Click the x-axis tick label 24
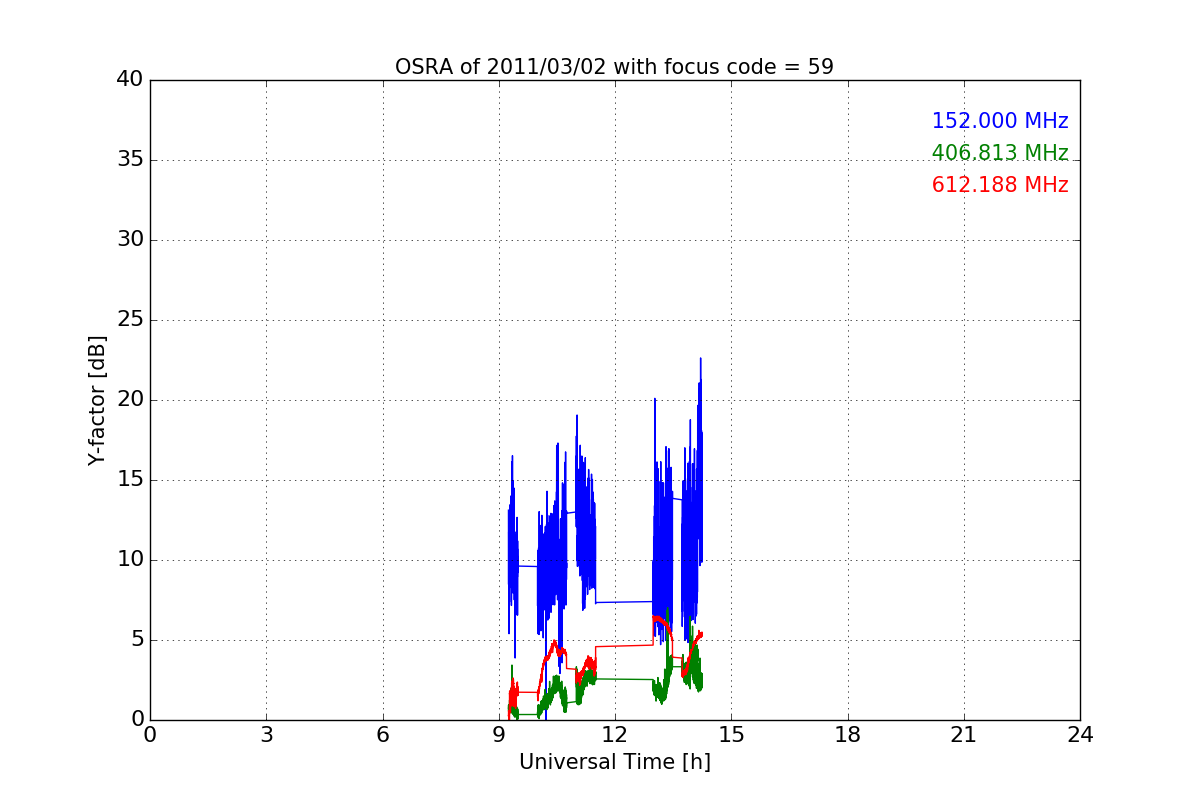The image size is (1200, 800). click(x=1080, y=735)
